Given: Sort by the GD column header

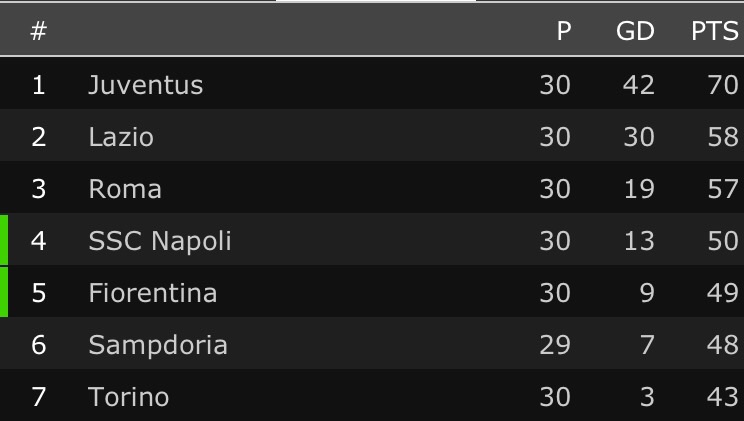Looking at the screenshot, I should pos(635,31).
